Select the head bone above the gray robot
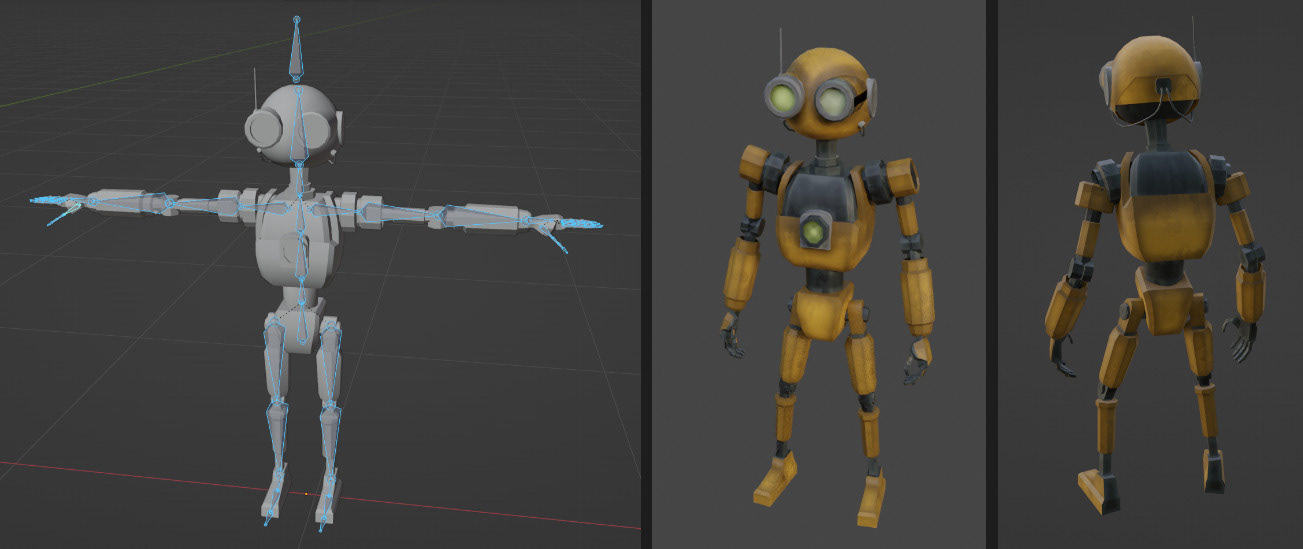This screenshot has height=549, width=1303. point(296,50)
